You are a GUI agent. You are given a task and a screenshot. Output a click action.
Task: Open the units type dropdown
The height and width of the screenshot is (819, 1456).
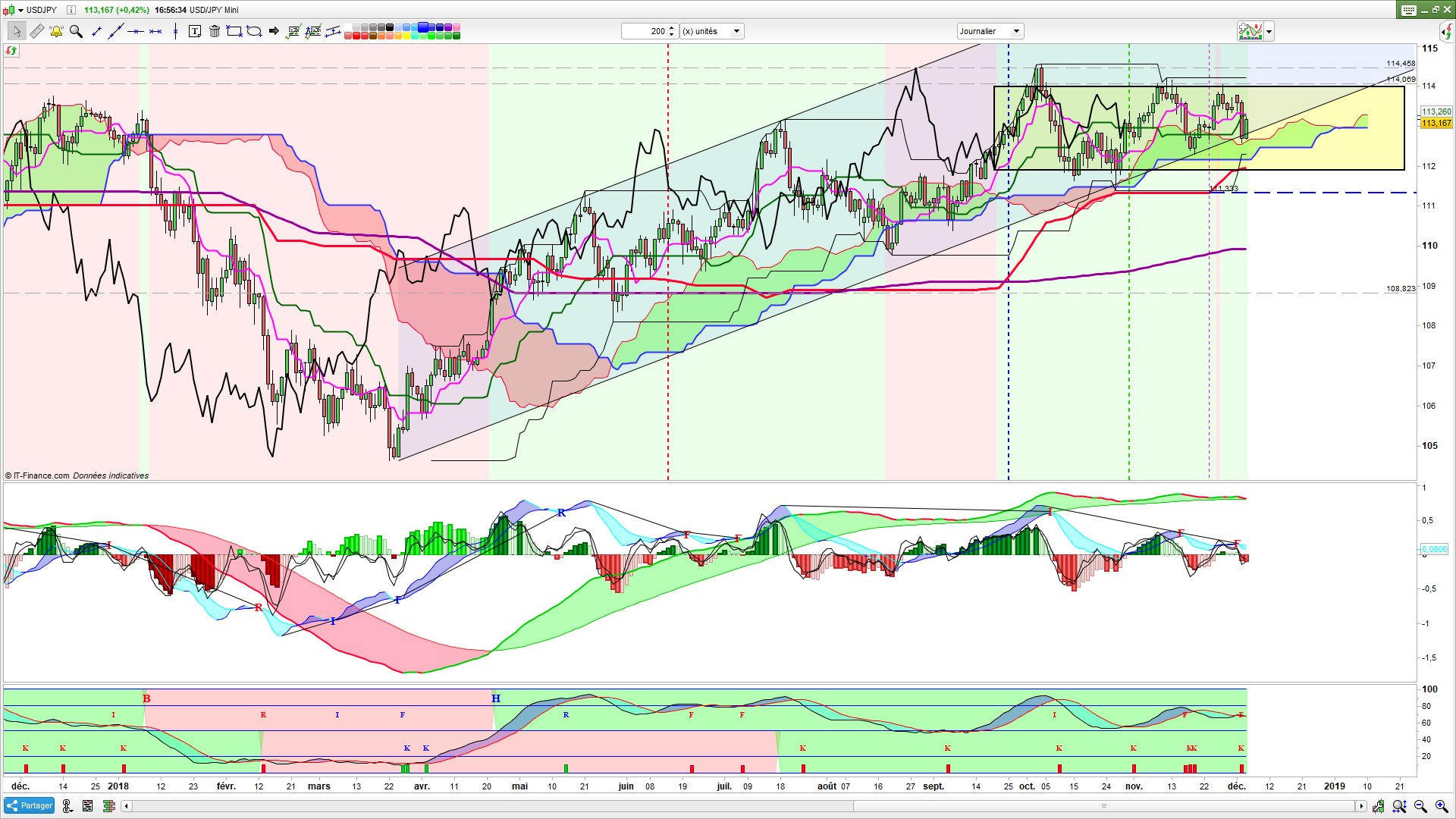tap(711, 31)
